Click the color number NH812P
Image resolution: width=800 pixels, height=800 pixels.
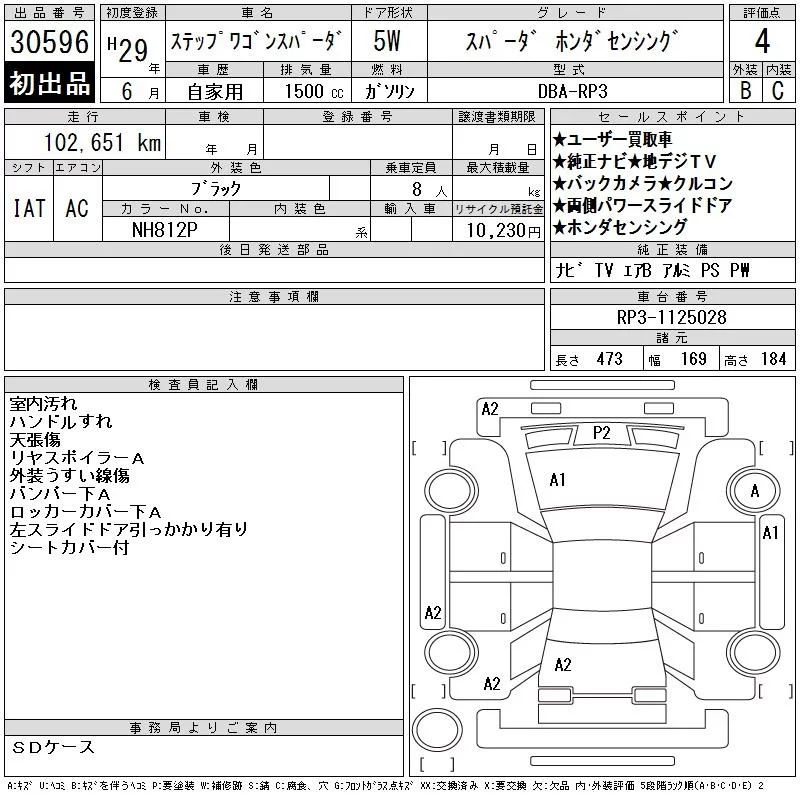click(x=165, y=230)
